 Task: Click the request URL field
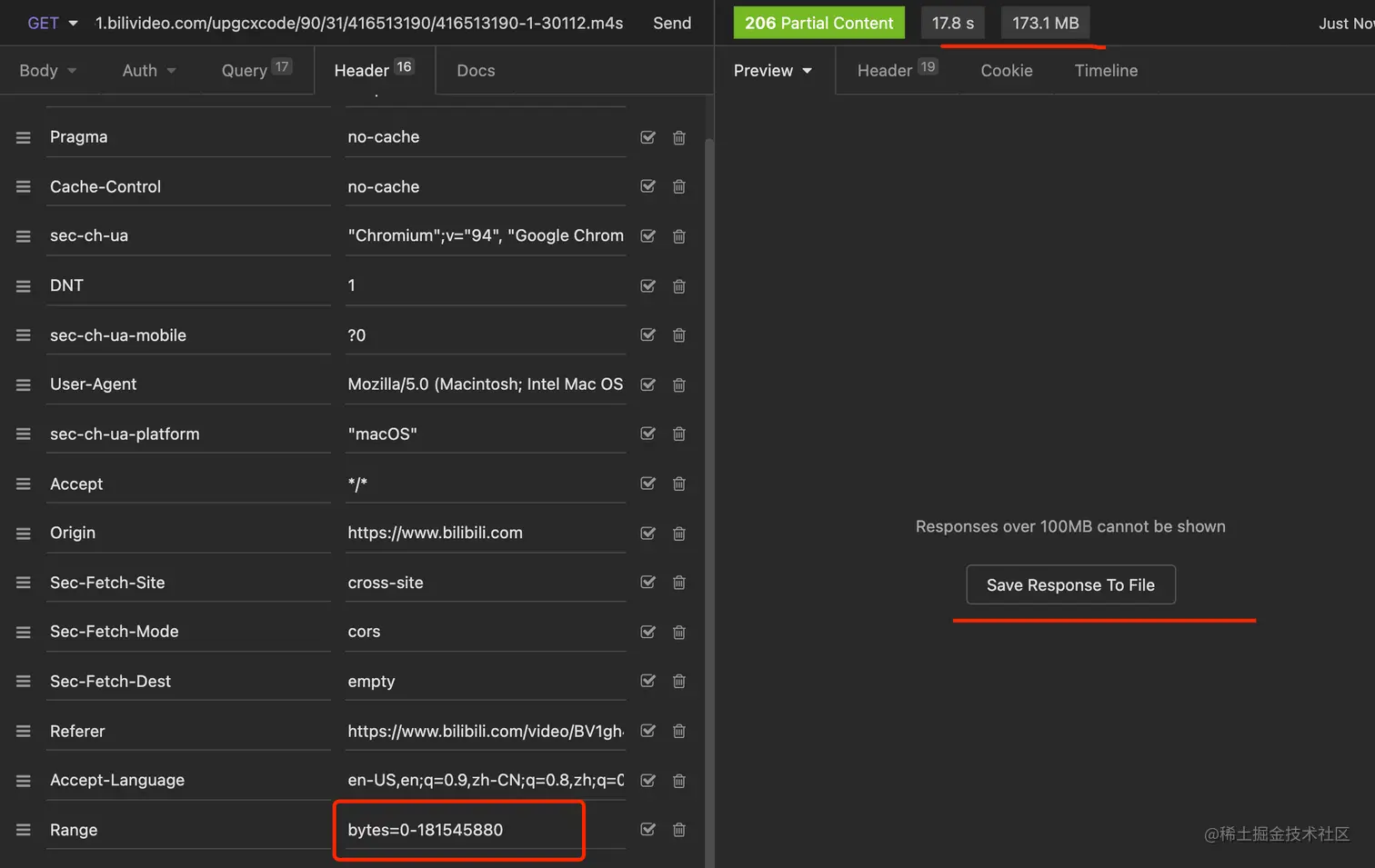[359, 23]
